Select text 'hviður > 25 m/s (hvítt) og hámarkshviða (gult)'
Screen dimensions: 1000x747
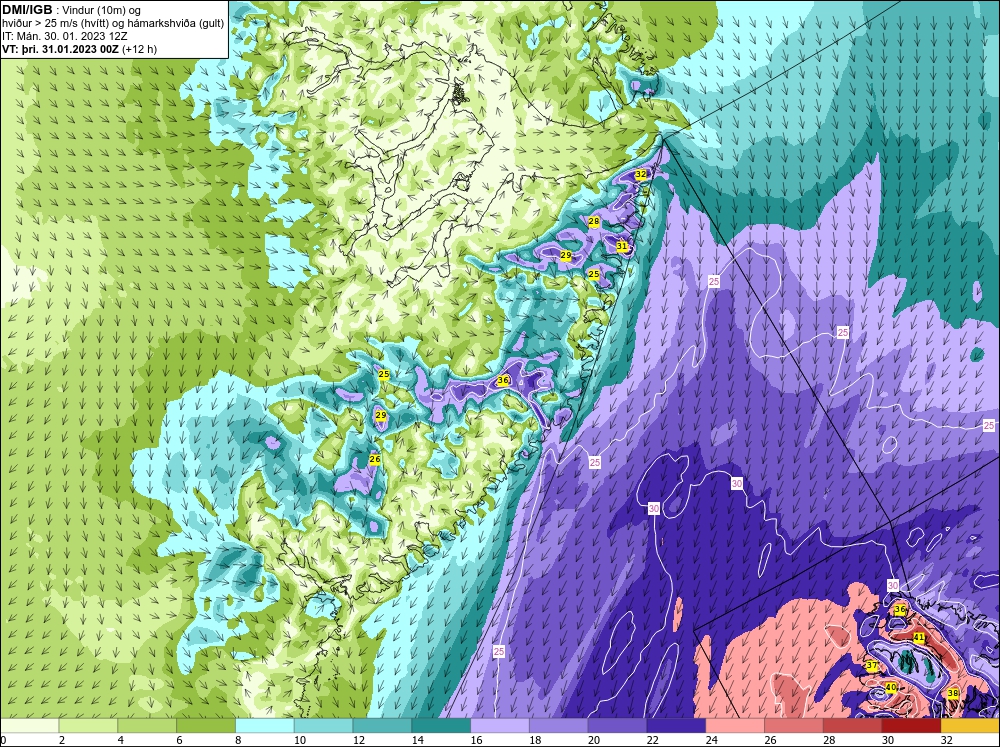tap(114, 23)
